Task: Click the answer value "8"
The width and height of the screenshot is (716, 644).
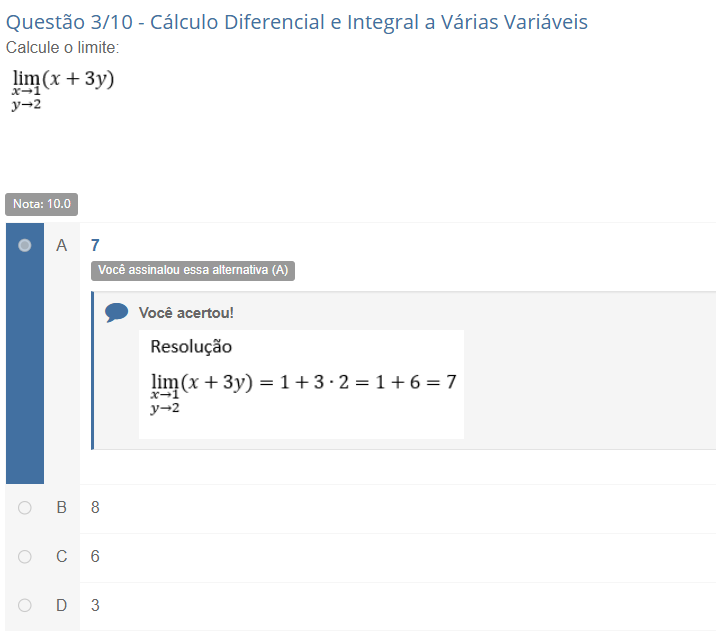Action: click(95, 508)
